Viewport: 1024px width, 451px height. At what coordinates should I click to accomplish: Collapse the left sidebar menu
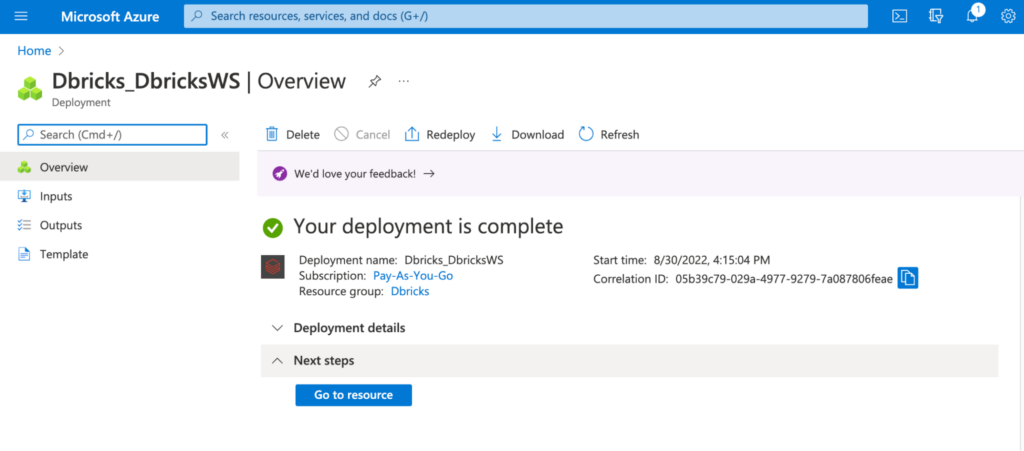click(x=225, y=135)
